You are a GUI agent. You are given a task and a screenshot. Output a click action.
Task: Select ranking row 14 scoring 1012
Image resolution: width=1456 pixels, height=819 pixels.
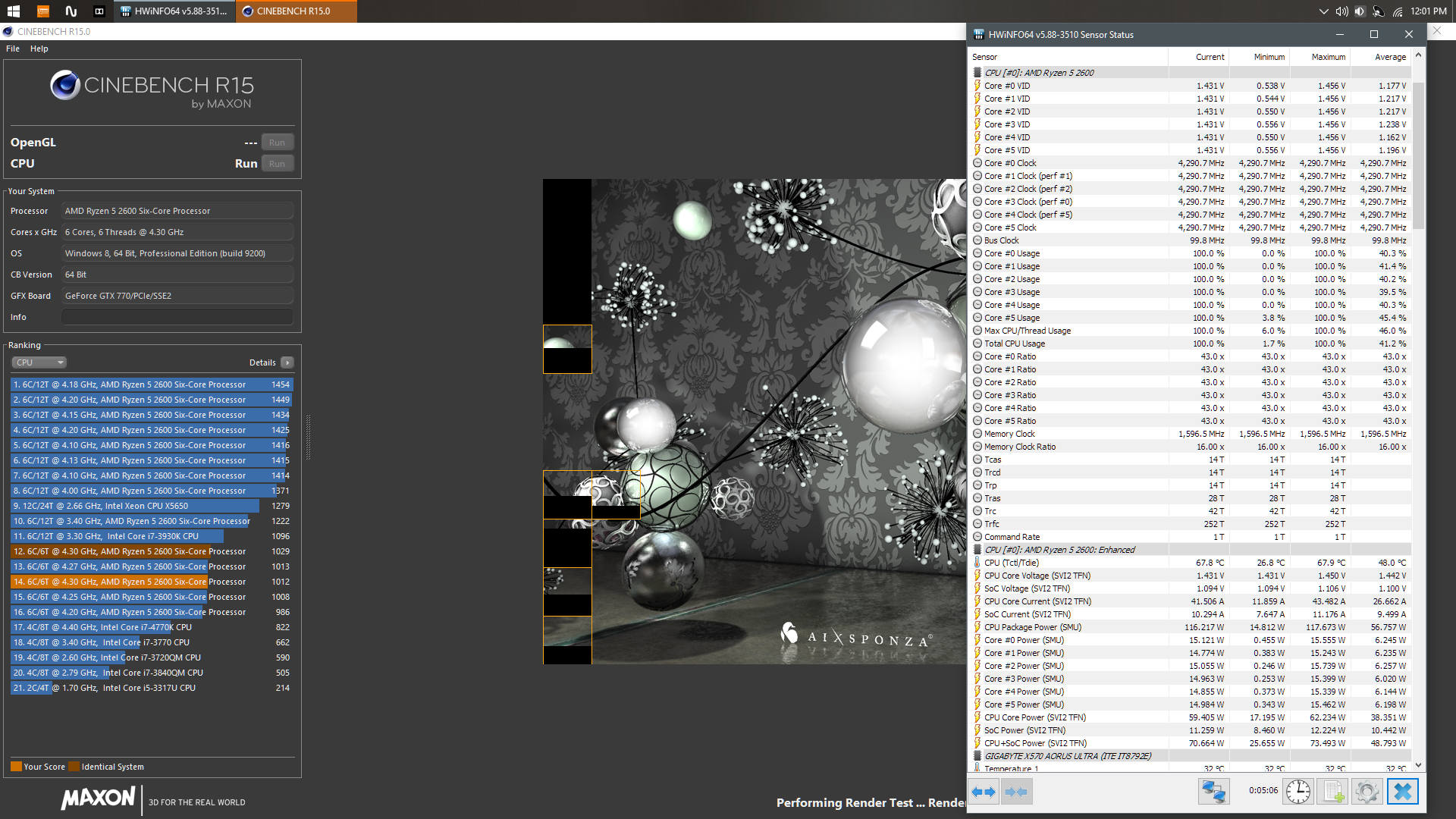[152, 582]
